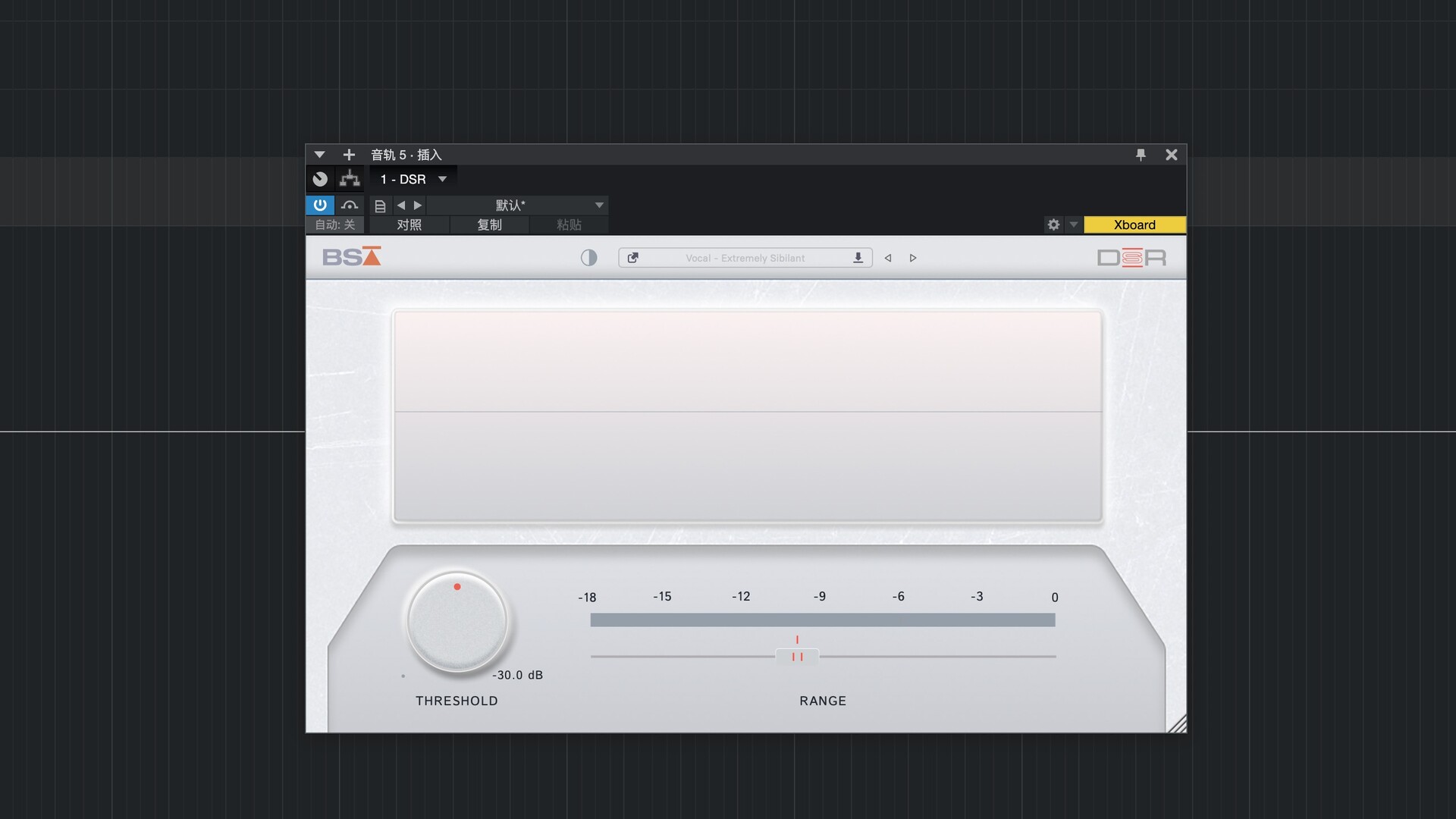Open the window menu triangle at top-left
Screen dimensions: 1456x819
(319, 155)
